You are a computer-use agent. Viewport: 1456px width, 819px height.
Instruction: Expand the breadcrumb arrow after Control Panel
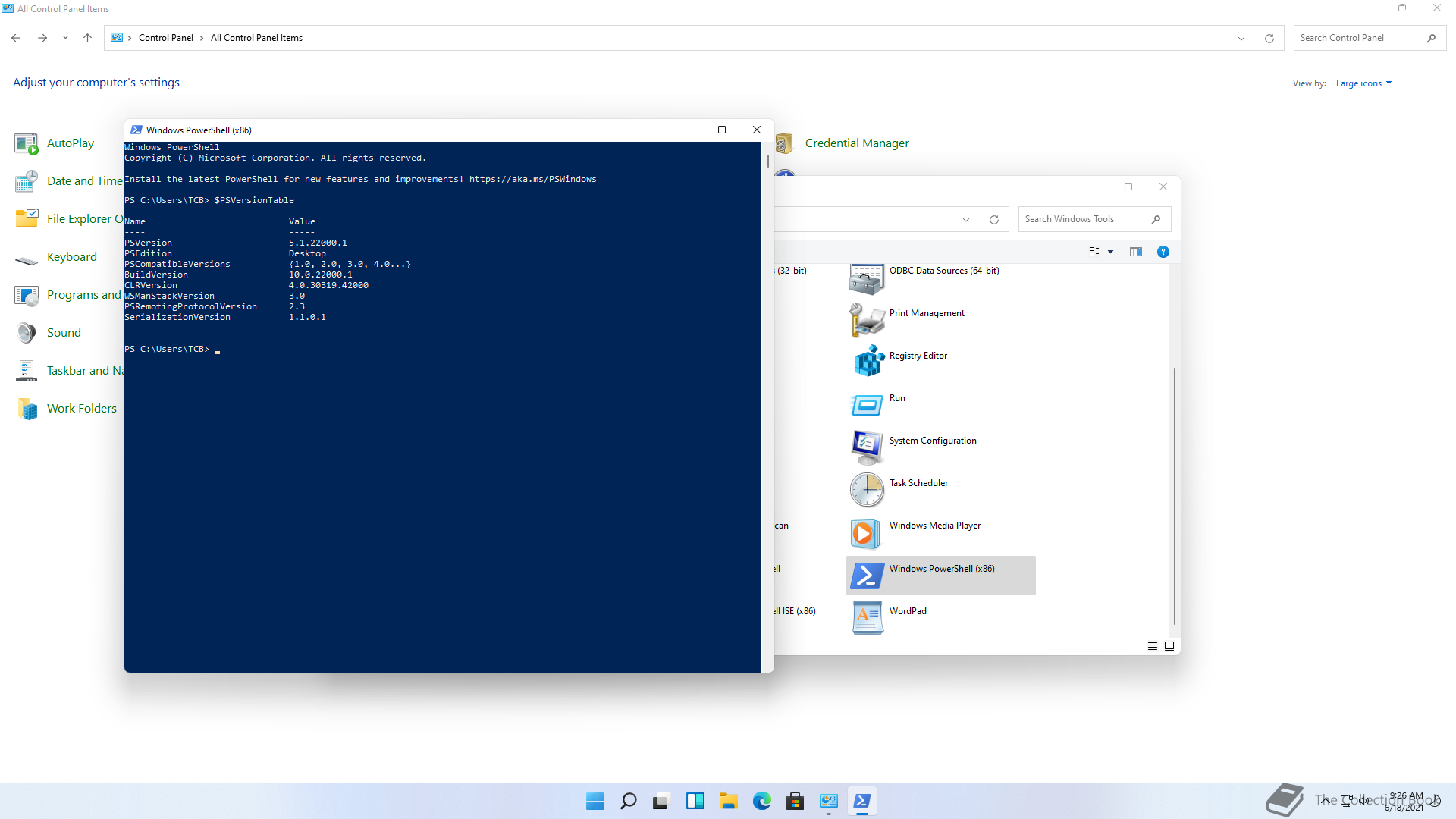pos(202,38)
